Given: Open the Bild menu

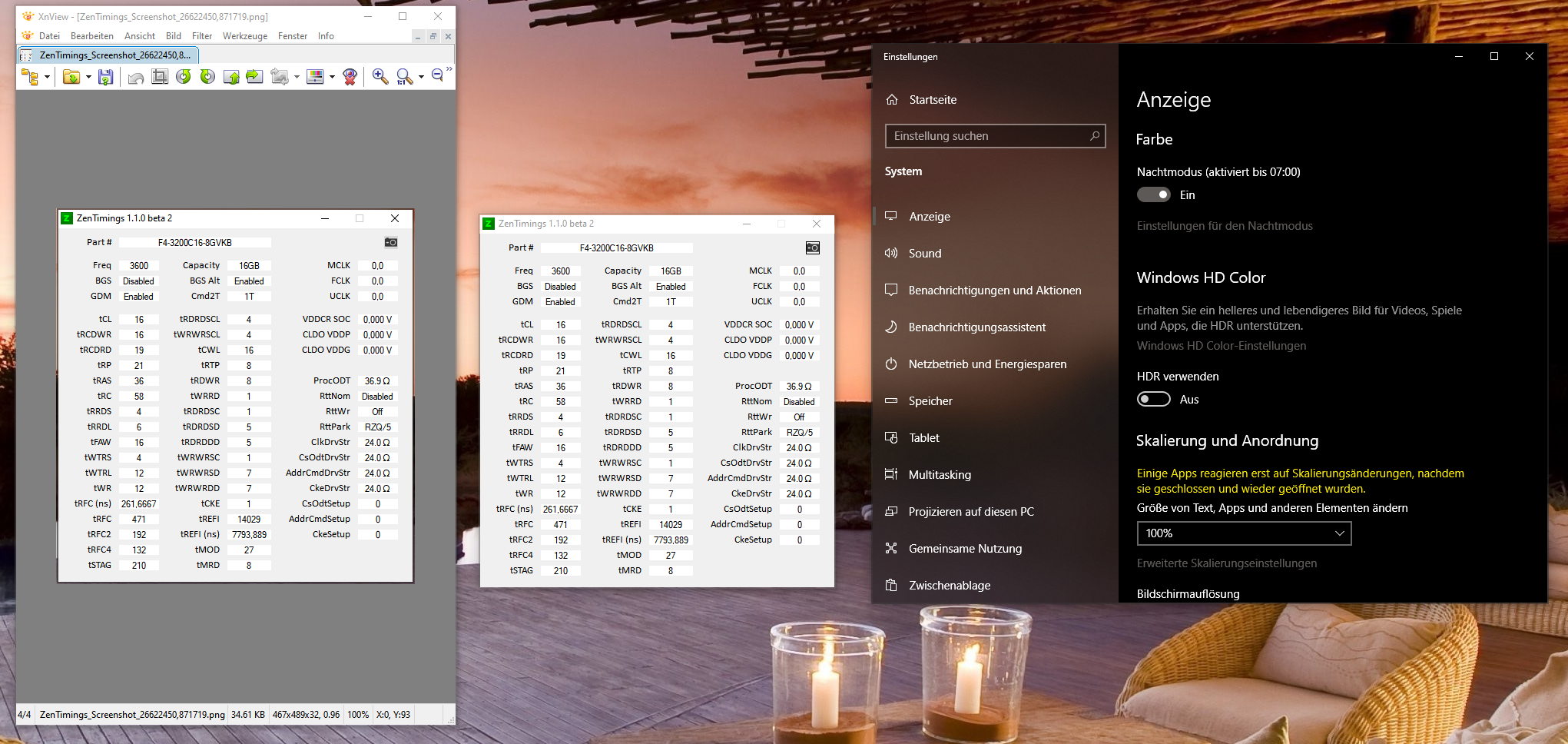Looking at the screenshot, I should (174, 36).
